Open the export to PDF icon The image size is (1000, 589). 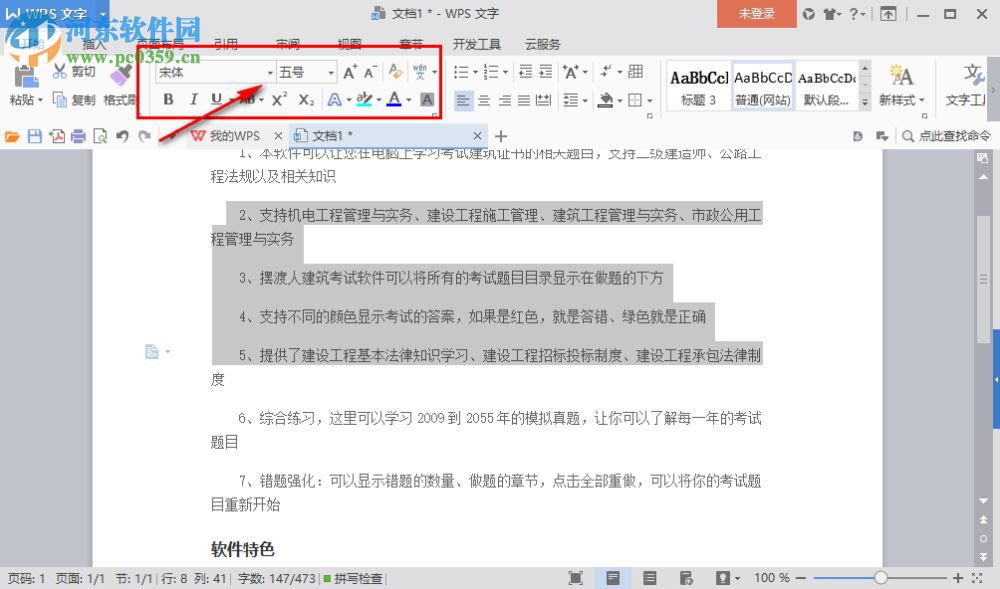click(57, 135)
